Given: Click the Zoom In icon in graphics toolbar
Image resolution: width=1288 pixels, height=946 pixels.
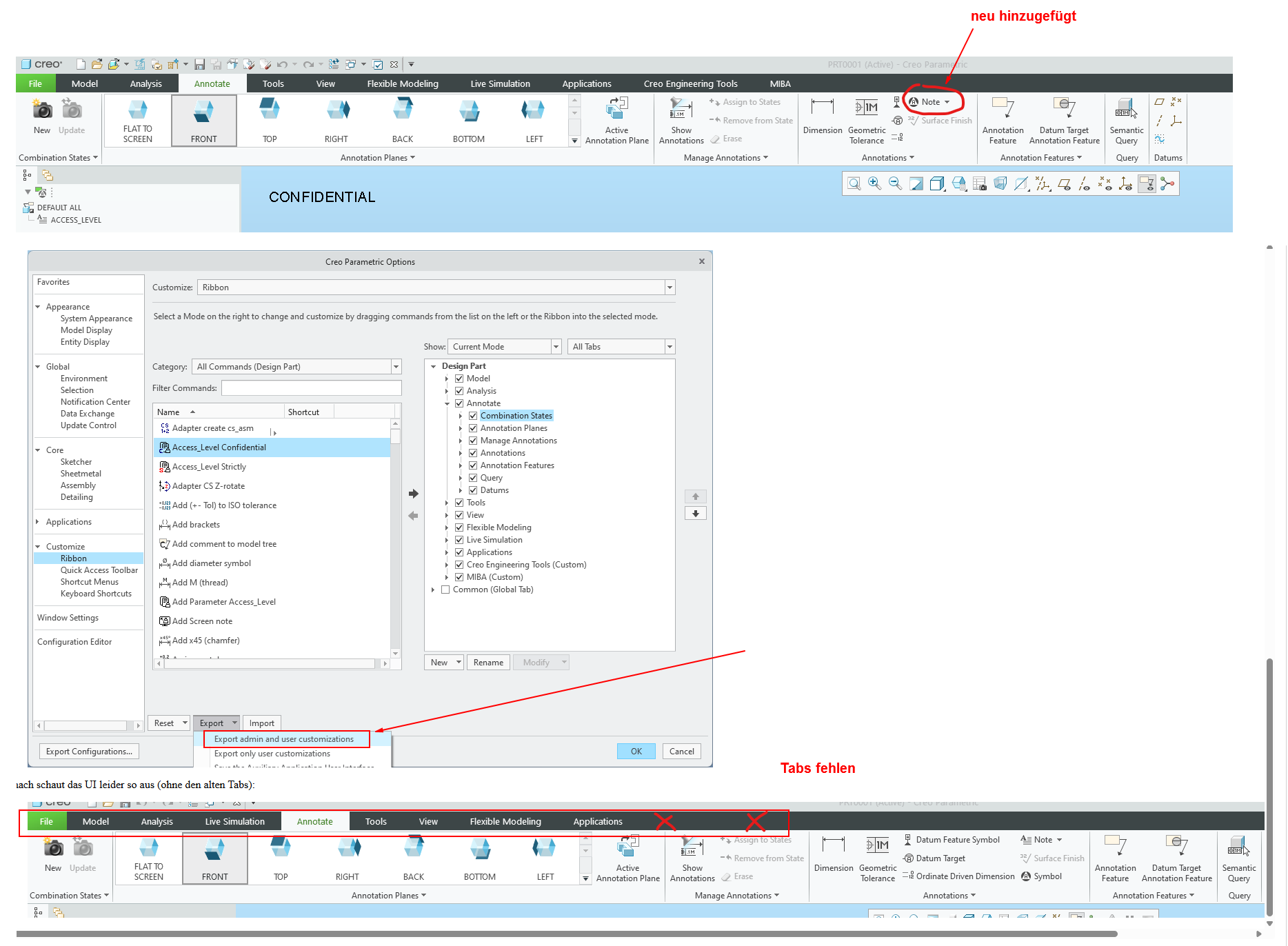Looking at the screenshot, I should click(x=875, y=184).
